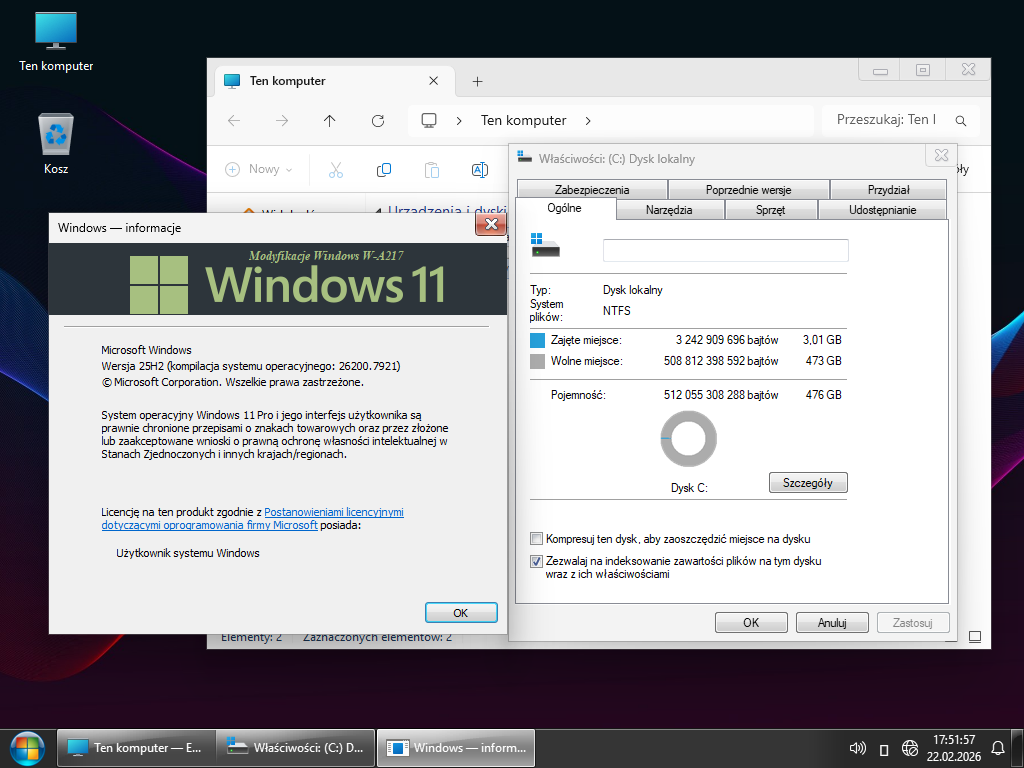Enable the 'Kompresuj ten dysk' checkbox

537,538
